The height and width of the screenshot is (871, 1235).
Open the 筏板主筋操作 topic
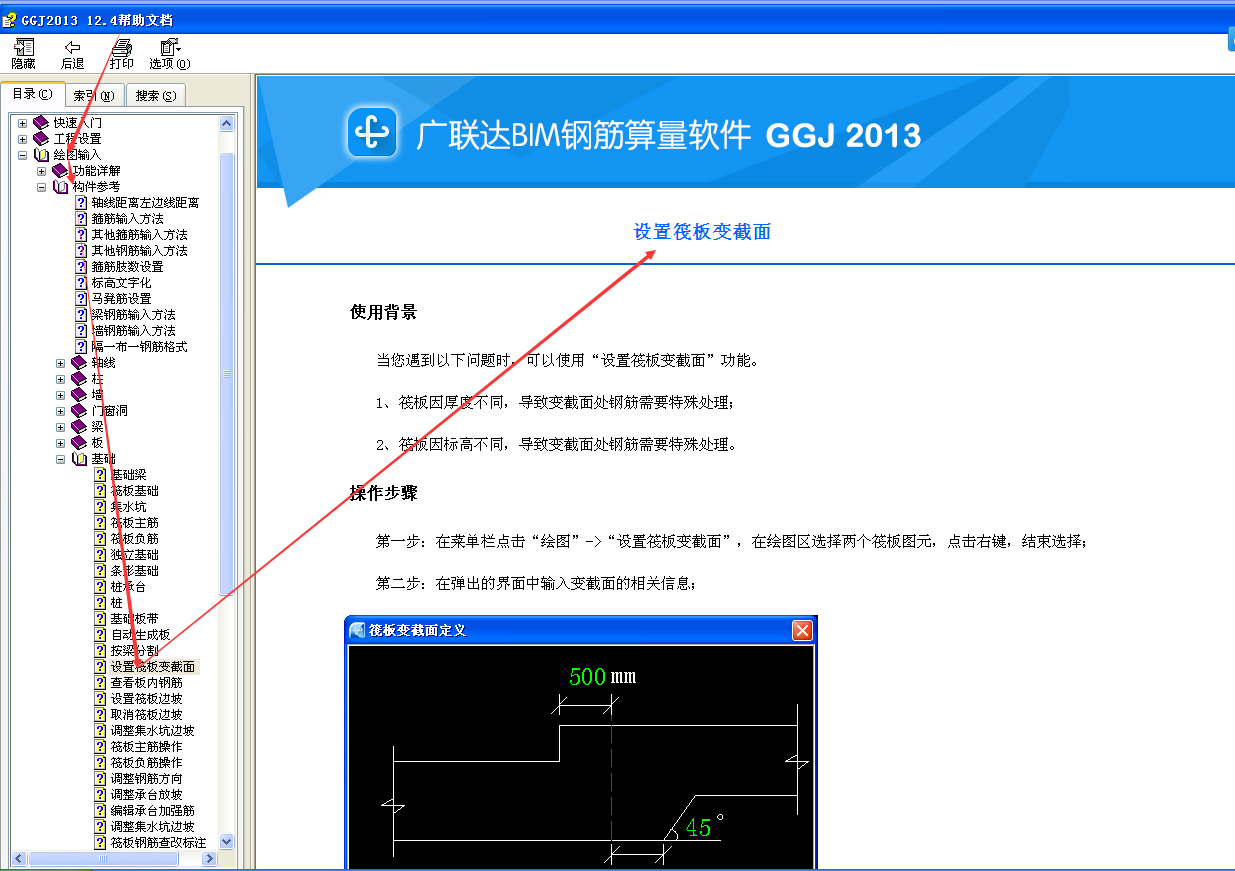(146, 747)
